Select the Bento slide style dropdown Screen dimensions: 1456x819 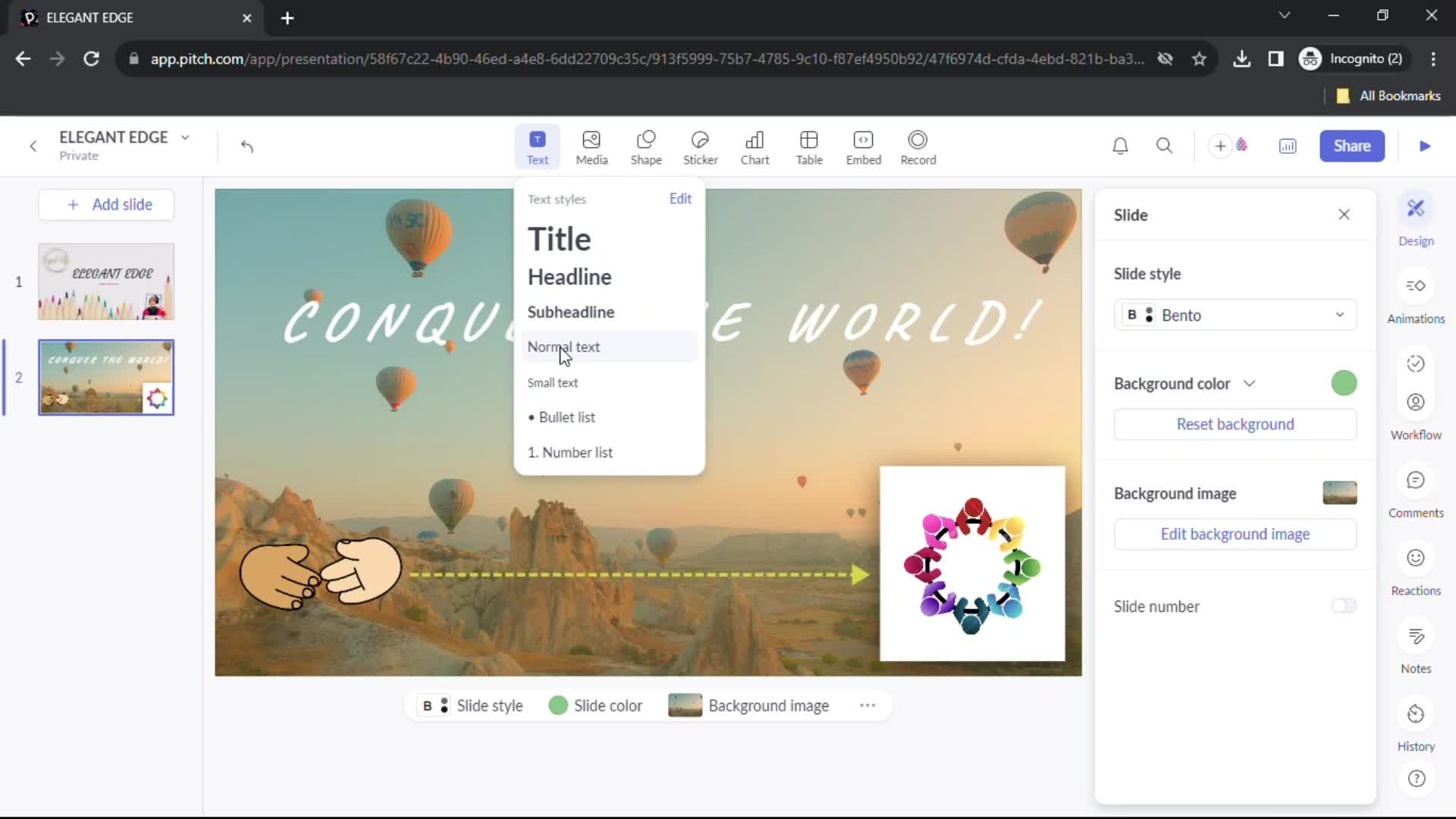click(x=1237, y=315)
